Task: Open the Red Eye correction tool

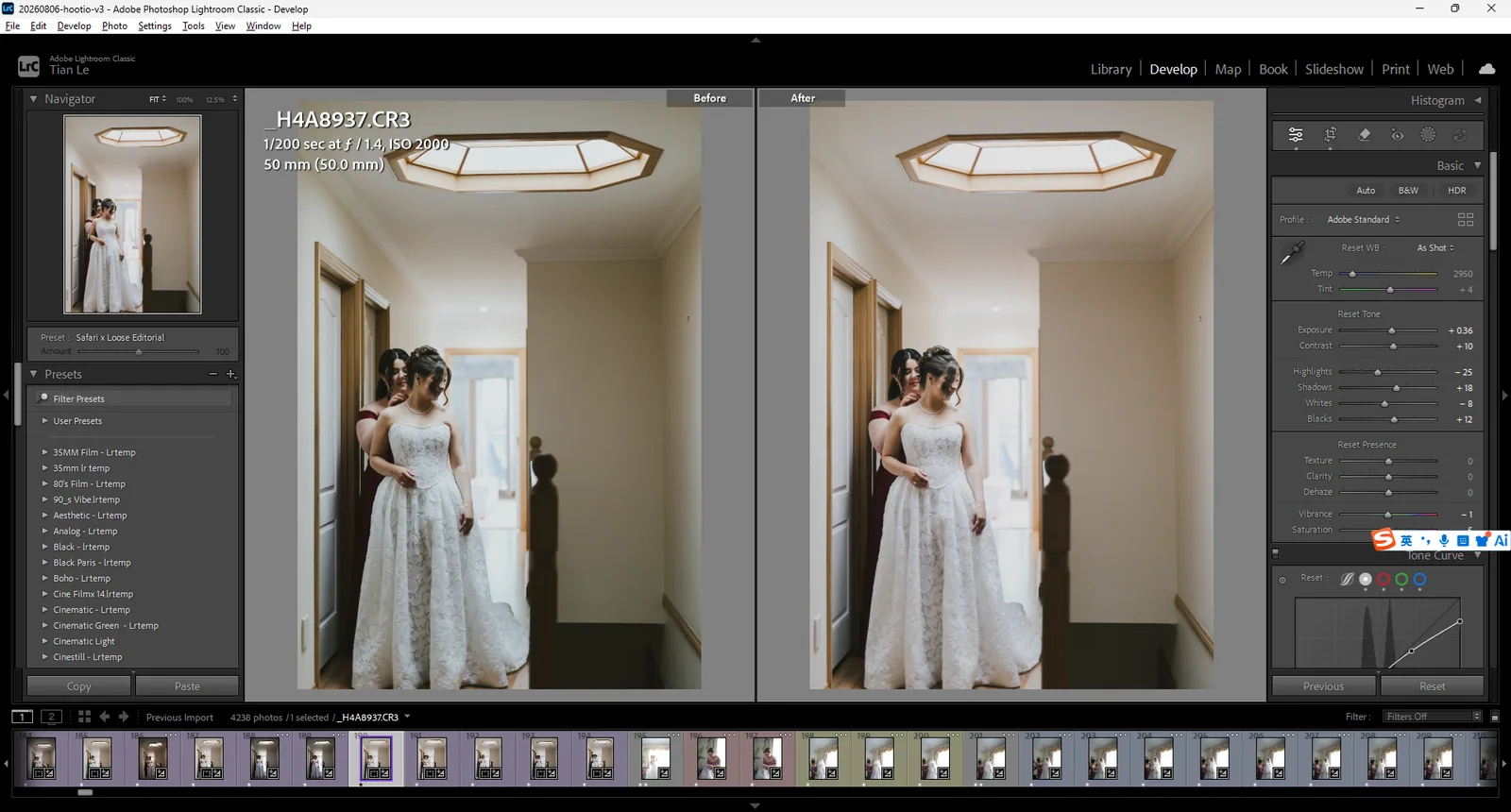Action: (1397, 135)
